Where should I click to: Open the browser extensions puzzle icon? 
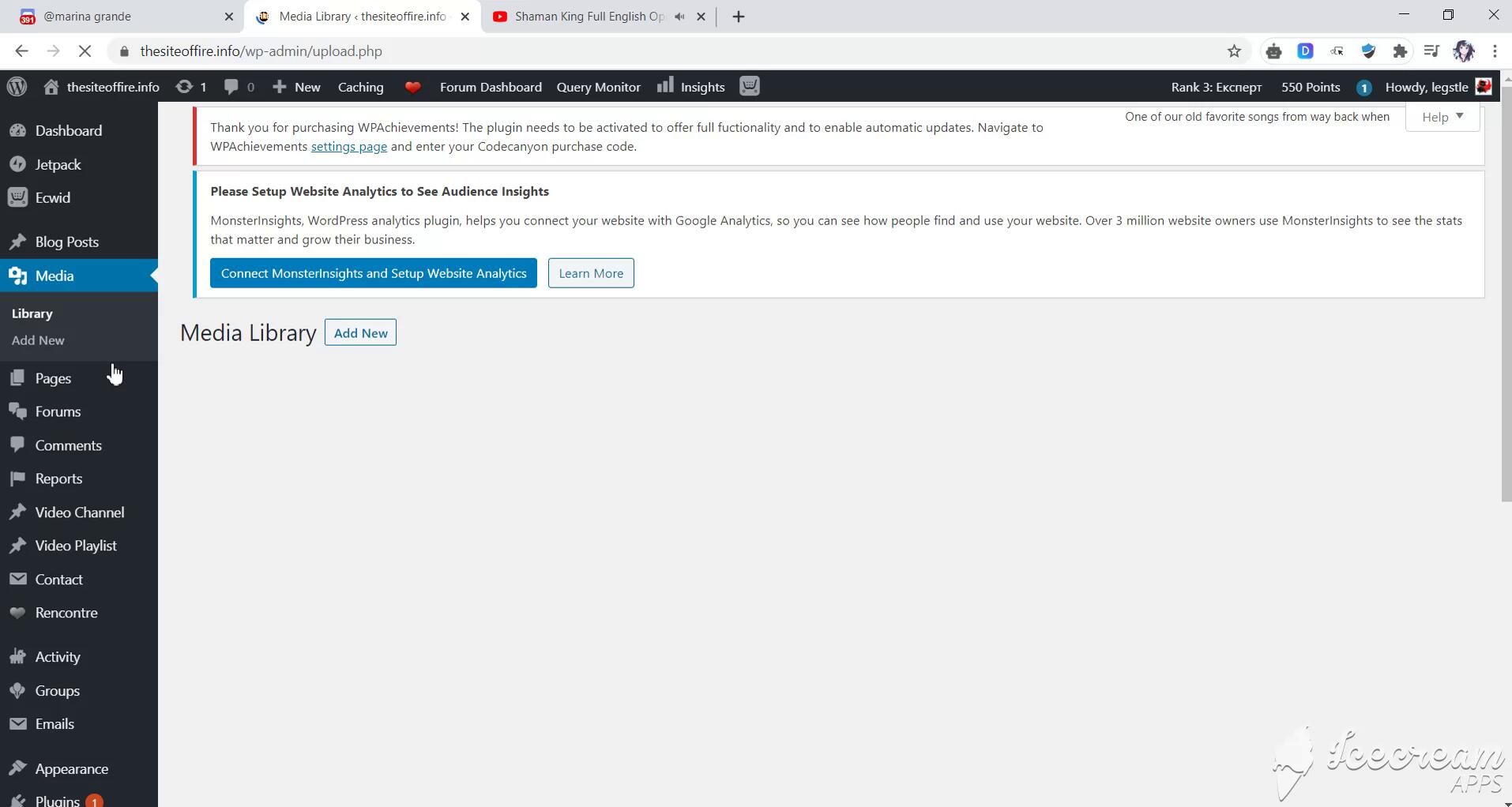[x=1400, y=51]
